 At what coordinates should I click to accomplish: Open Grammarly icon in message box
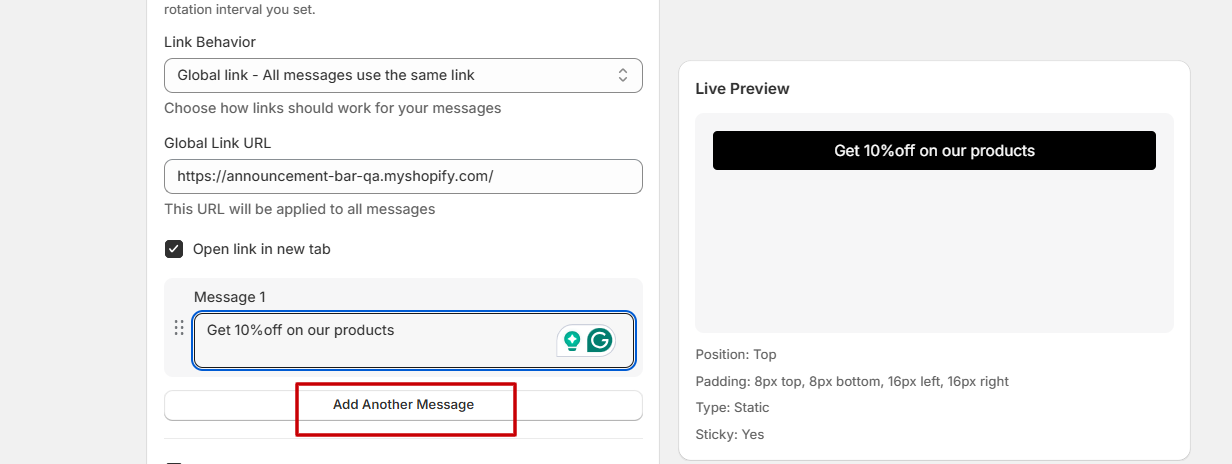point(600,340)
